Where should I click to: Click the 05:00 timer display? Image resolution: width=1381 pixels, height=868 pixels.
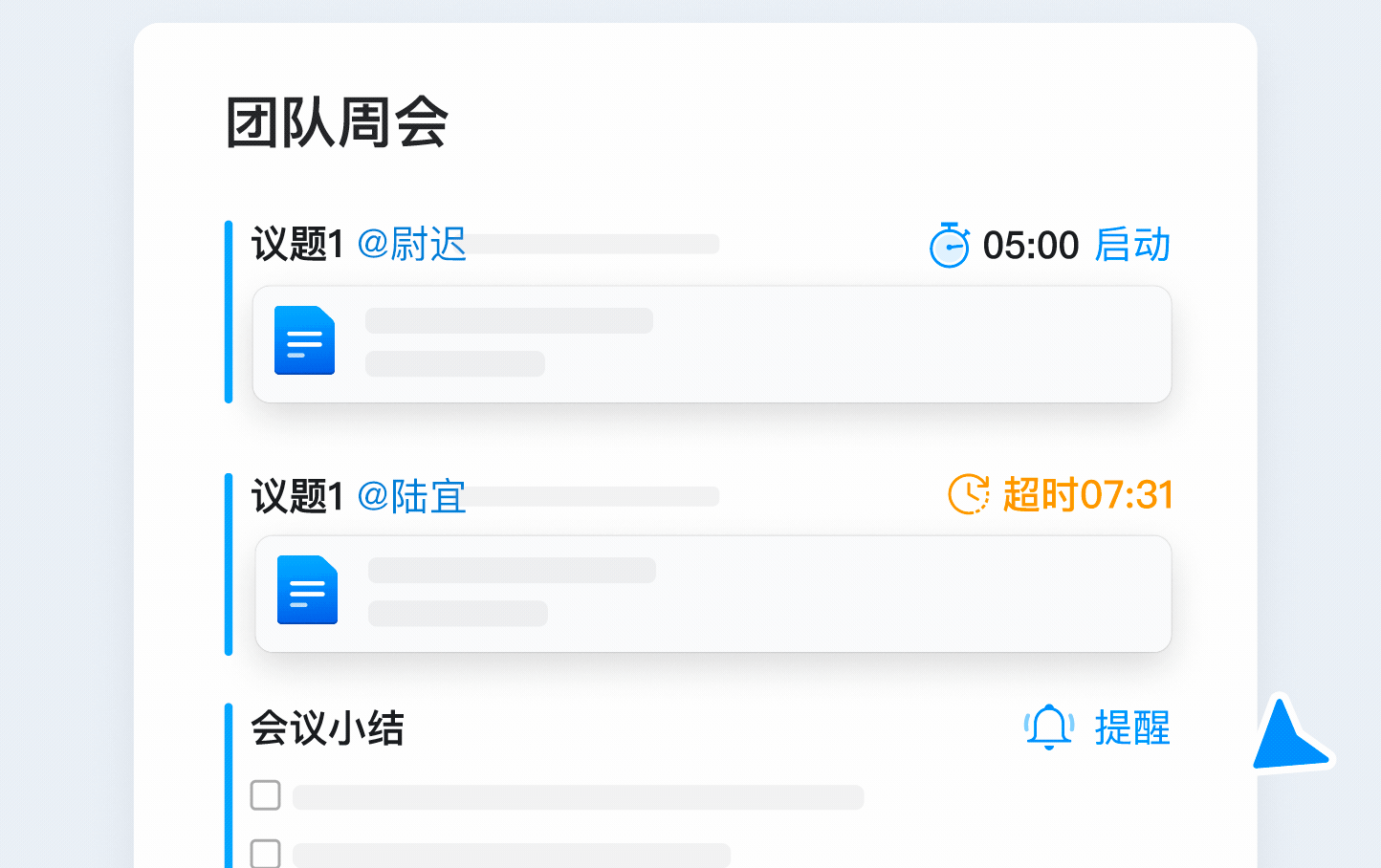[1030, 246]
